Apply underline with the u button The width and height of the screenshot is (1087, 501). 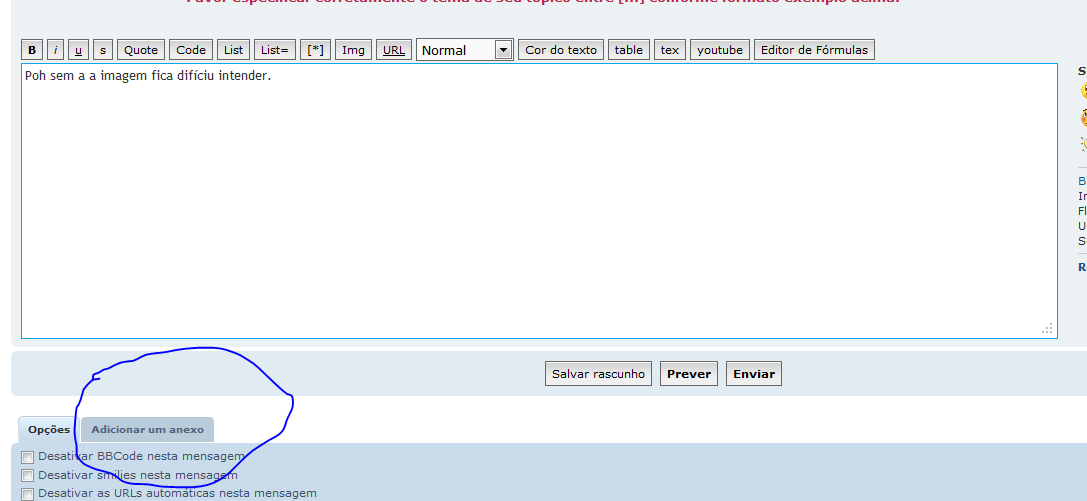coord(79,50)
